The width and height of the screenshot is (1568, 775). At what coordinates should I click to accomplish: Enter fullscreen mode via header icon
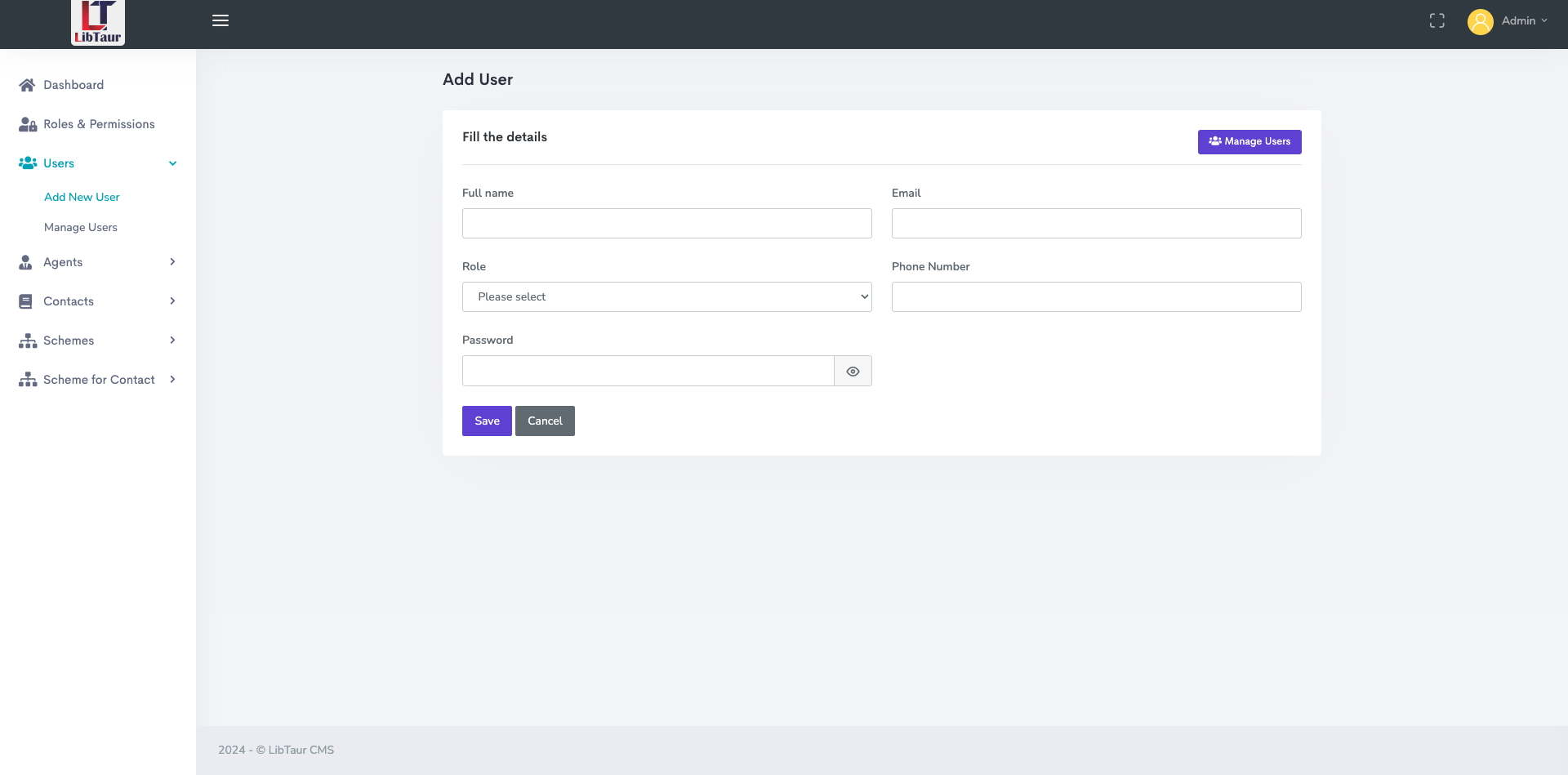(1437, 21)
